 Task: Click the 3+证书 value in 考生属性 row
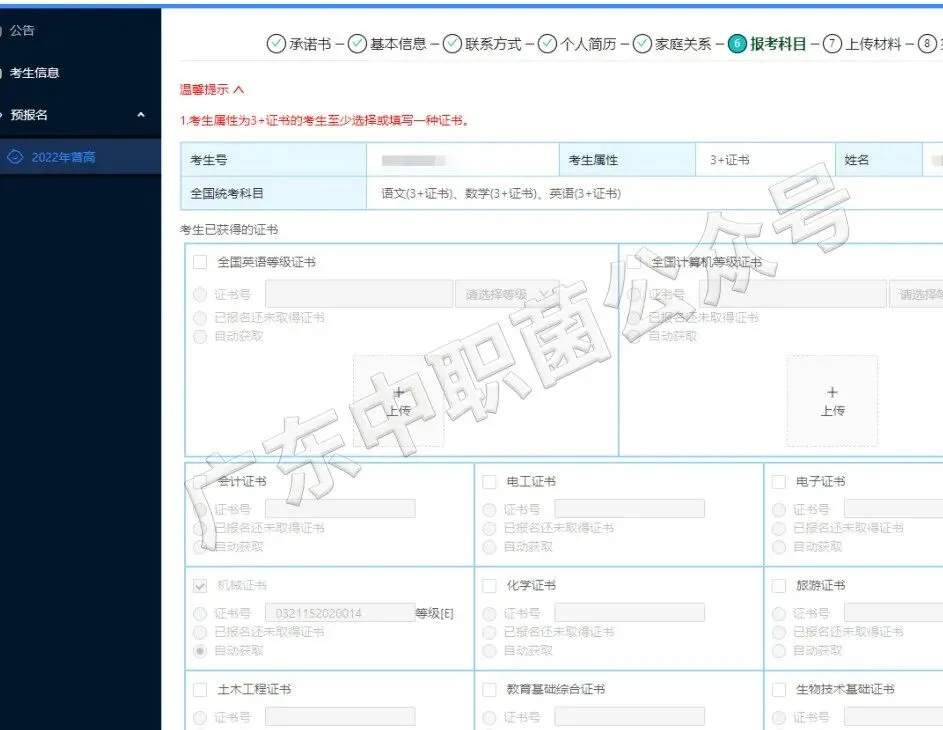[730, 160]
